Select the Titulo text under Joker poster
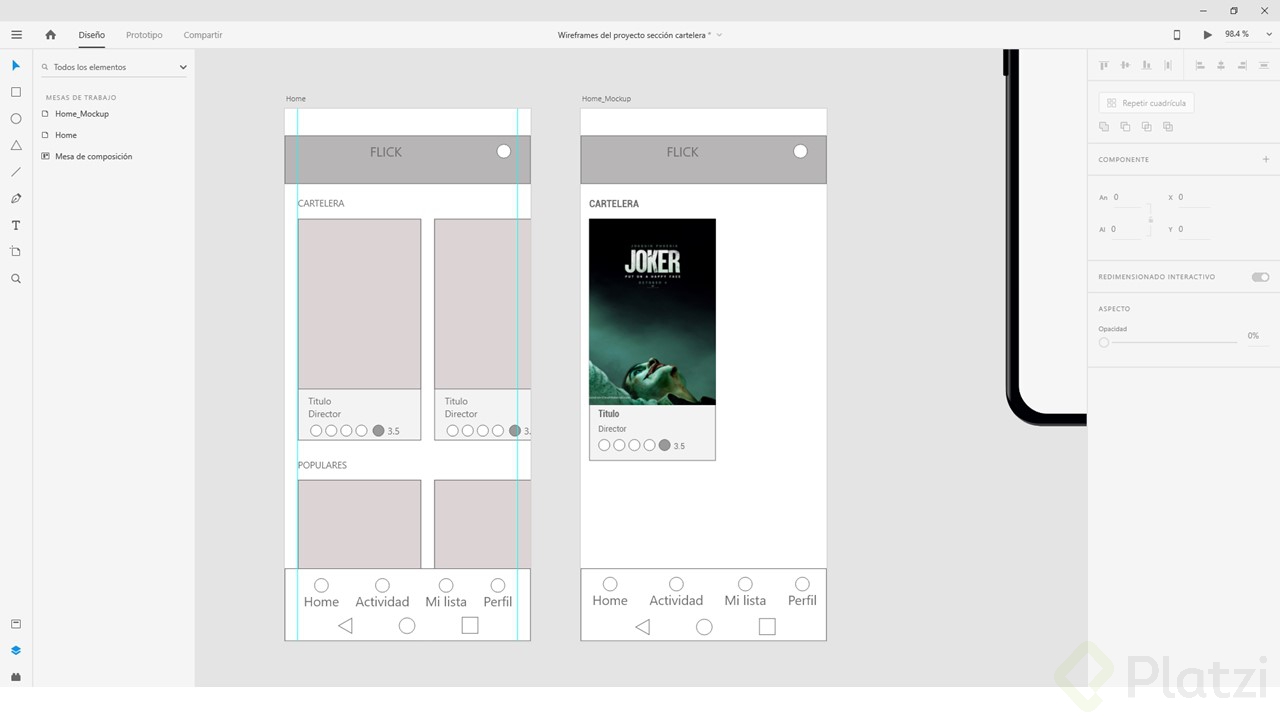The image size is (1280, 720). point(609,414)
